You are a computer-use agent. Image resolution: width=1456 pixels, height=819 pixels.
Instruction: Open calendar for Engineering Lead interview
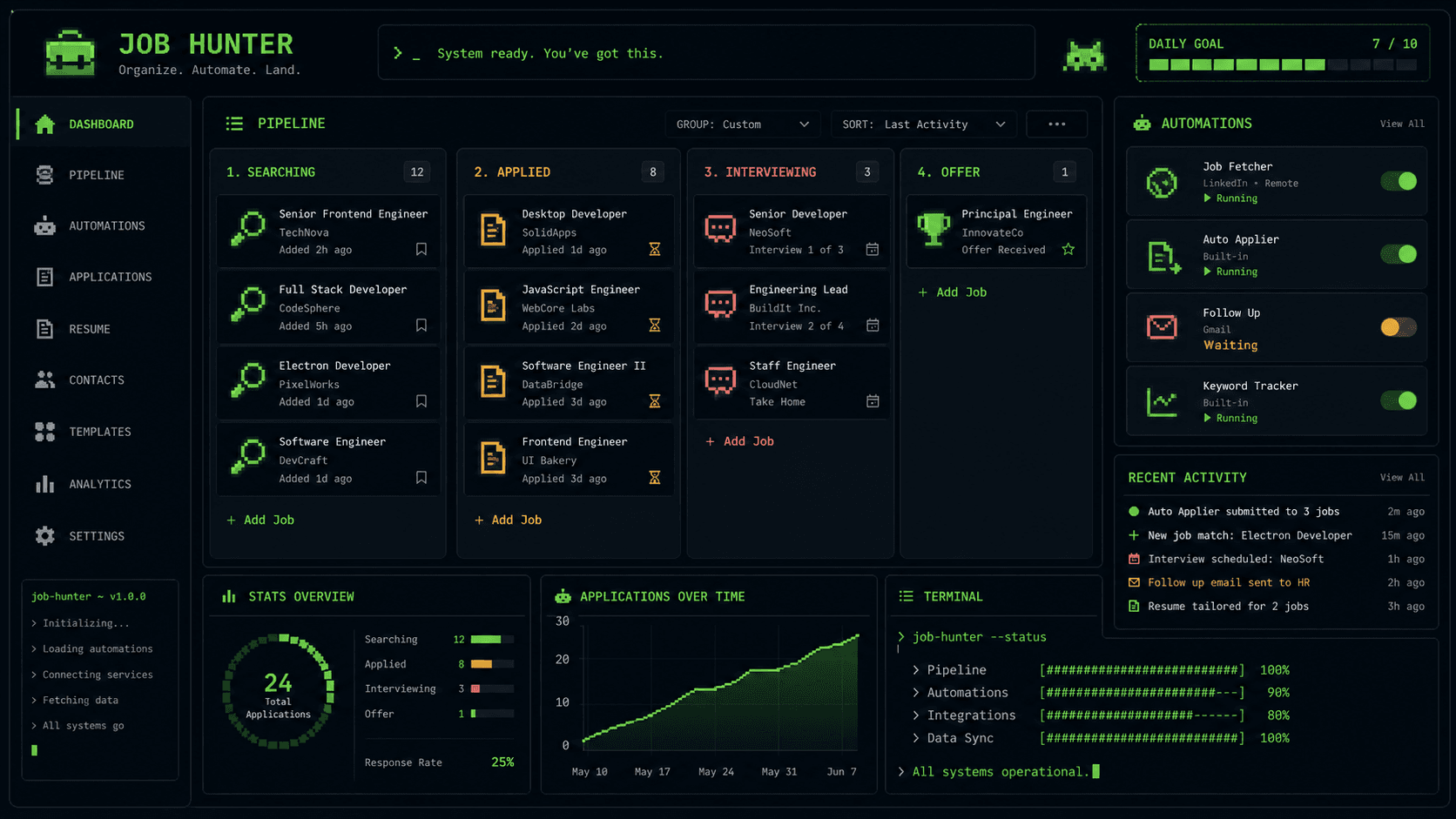[x=873, y=326]
